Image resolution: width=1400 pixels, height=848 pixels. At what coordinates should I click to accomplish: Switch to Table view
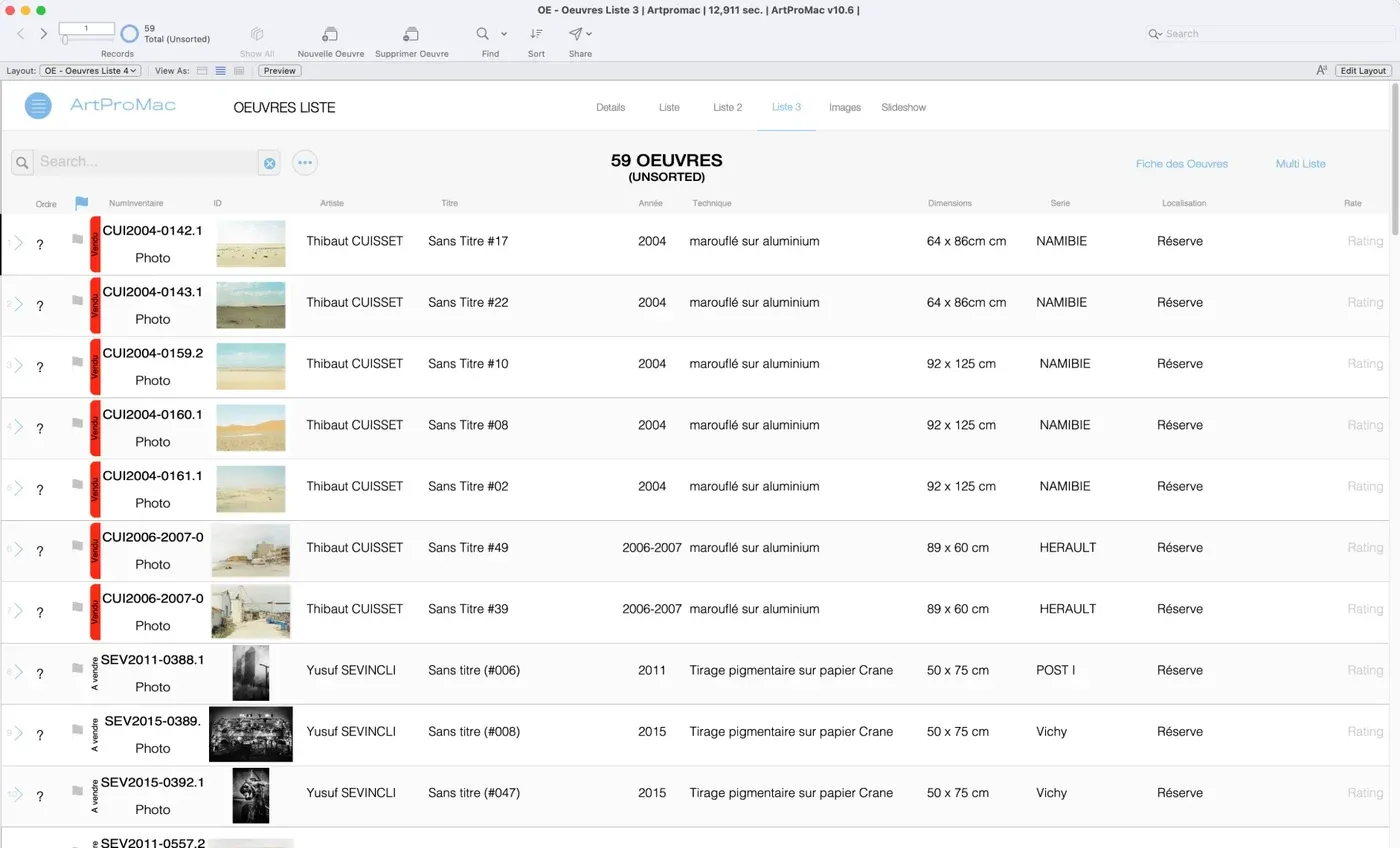239,71
